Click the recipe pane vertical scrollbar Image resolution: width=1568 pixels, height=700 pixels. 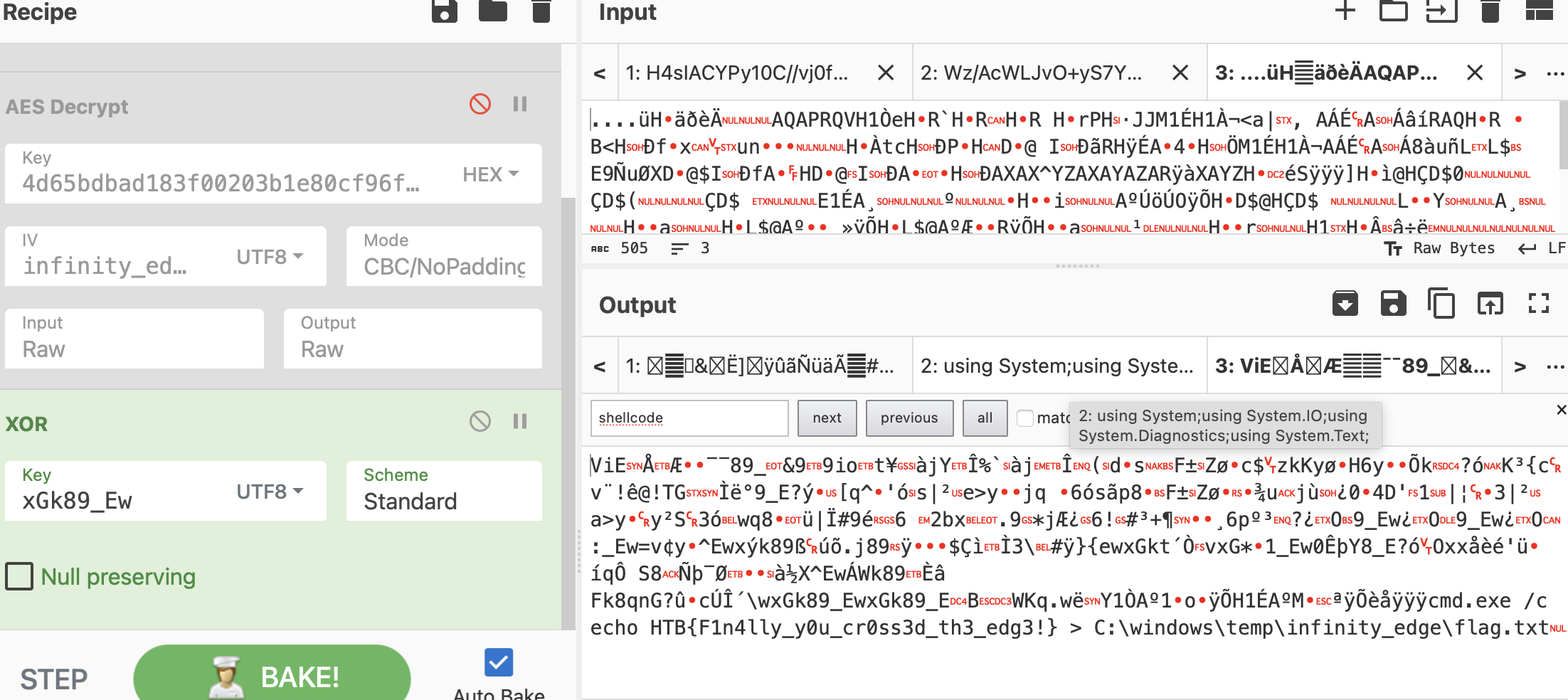pyautogui.click(x=568, y=413)
